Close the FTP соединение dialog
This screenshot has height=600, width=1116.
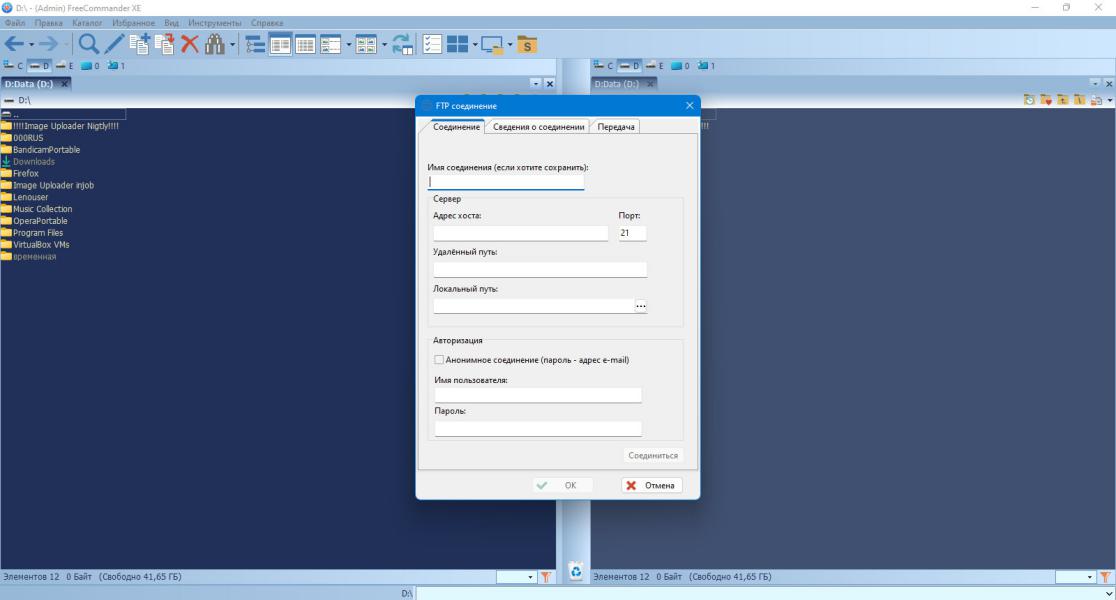pos(689,105)
